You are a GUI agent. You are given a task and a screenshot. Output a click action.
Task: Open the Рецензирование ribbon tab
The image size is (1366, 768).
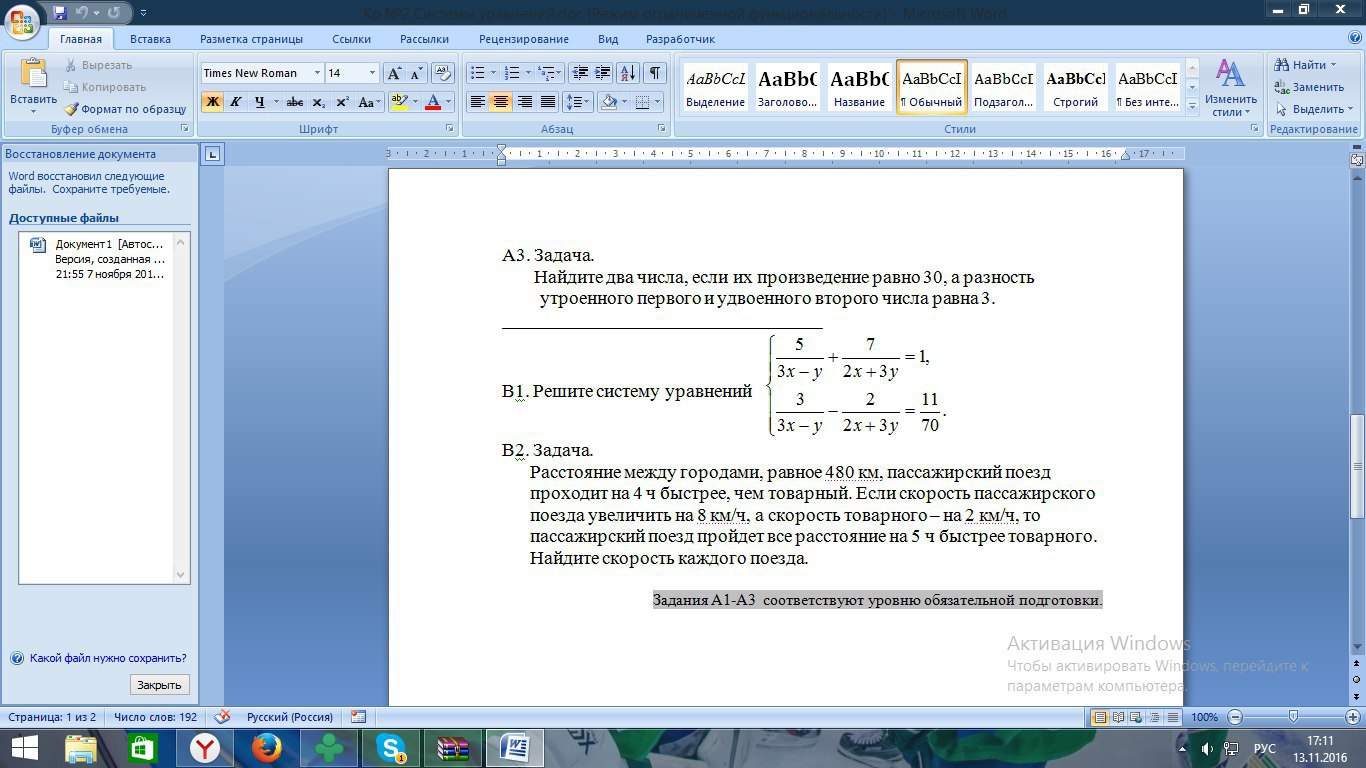pyautogui.click(x=523, y=39)
